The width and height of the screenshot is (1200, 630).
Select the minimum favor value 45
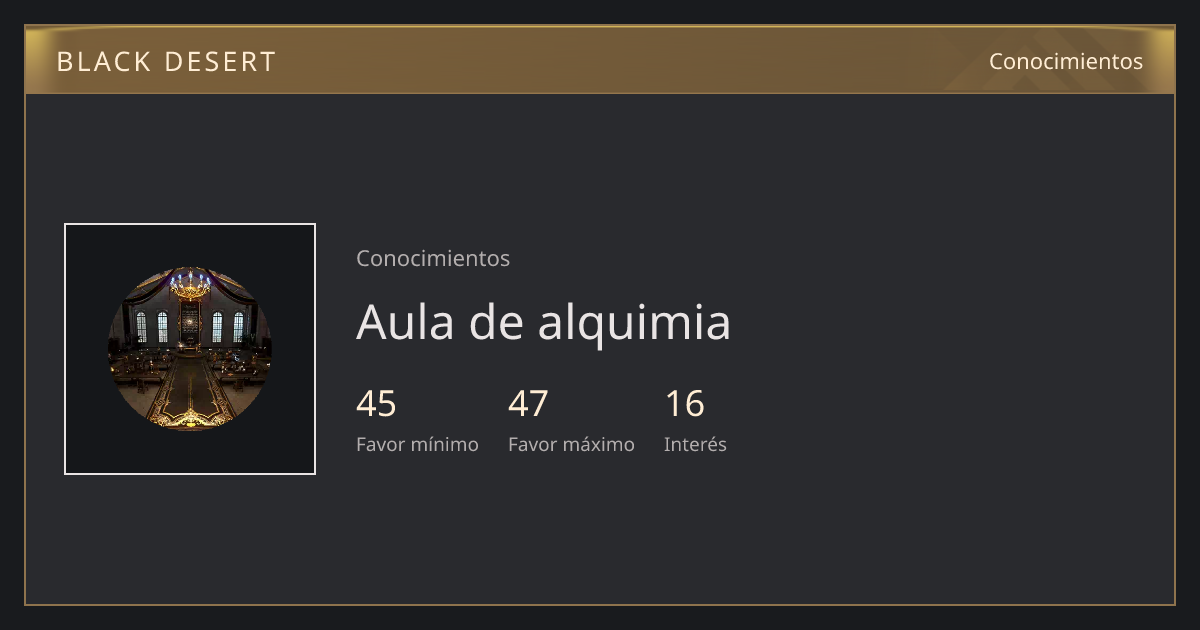[376, 404]
